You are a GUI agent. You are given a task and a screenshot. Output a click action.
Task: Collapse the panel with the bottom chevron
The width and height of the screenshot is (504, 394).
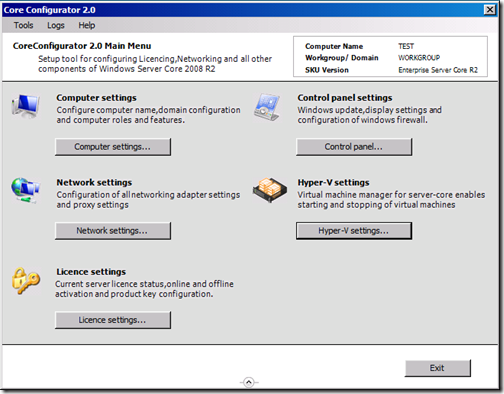[249, 382]
